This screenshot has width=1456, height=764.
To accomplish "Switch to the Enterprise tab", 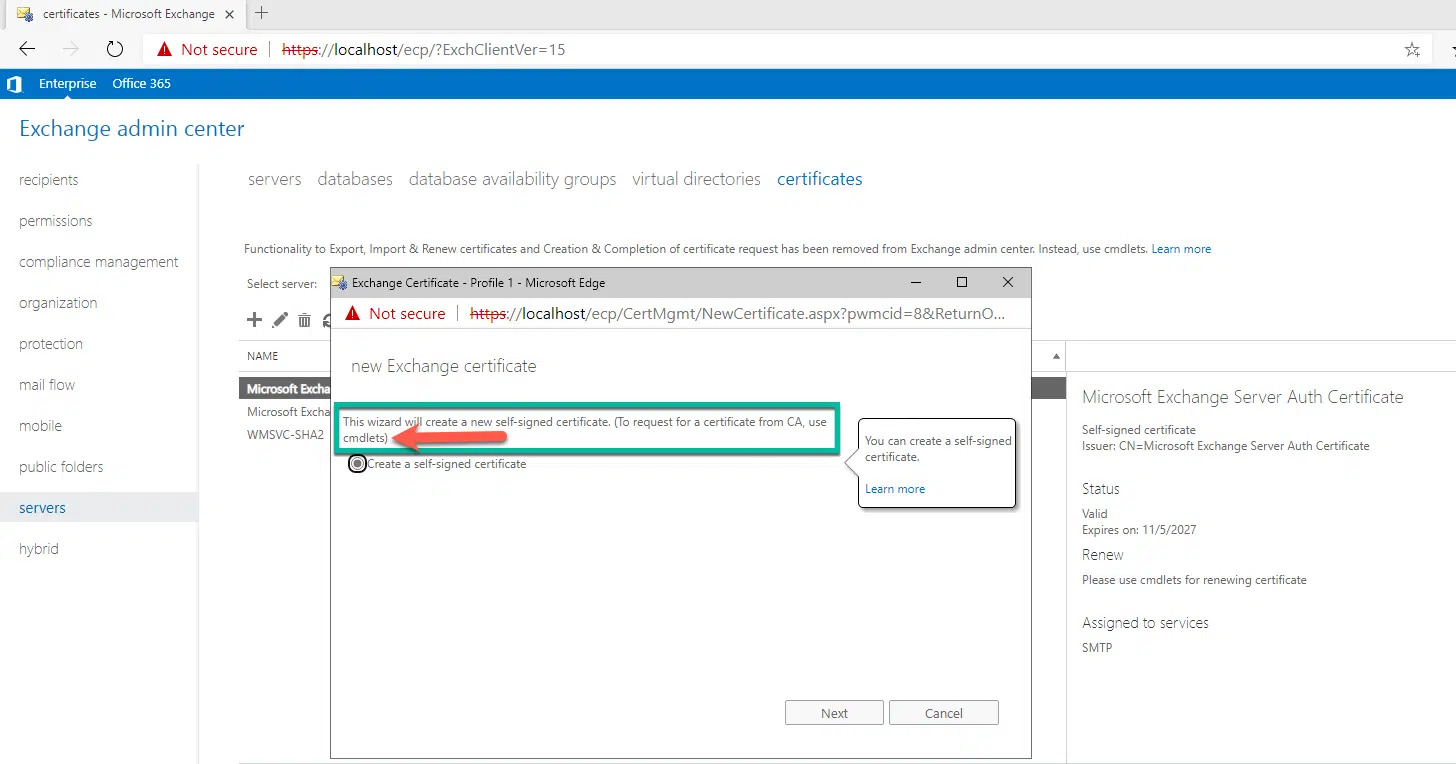I will coord(68,84).
